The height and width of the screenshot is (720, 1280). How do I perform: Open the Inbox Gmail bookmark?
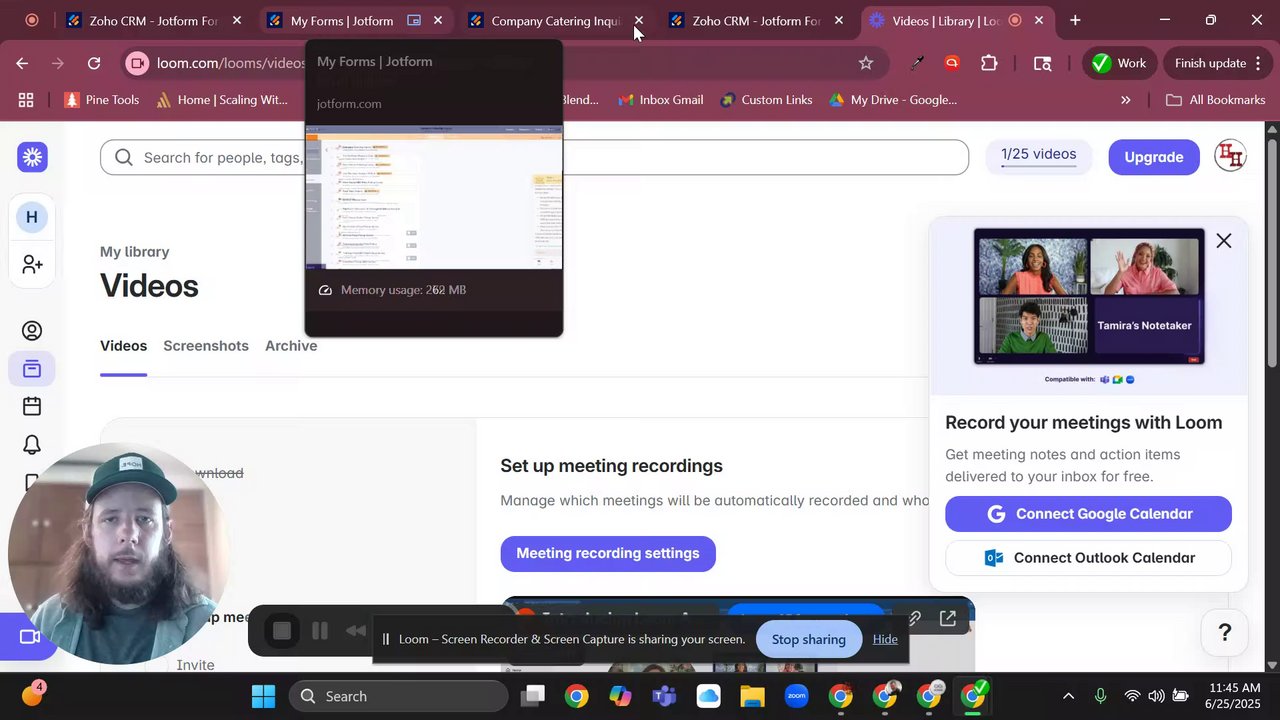pos(660,100)
